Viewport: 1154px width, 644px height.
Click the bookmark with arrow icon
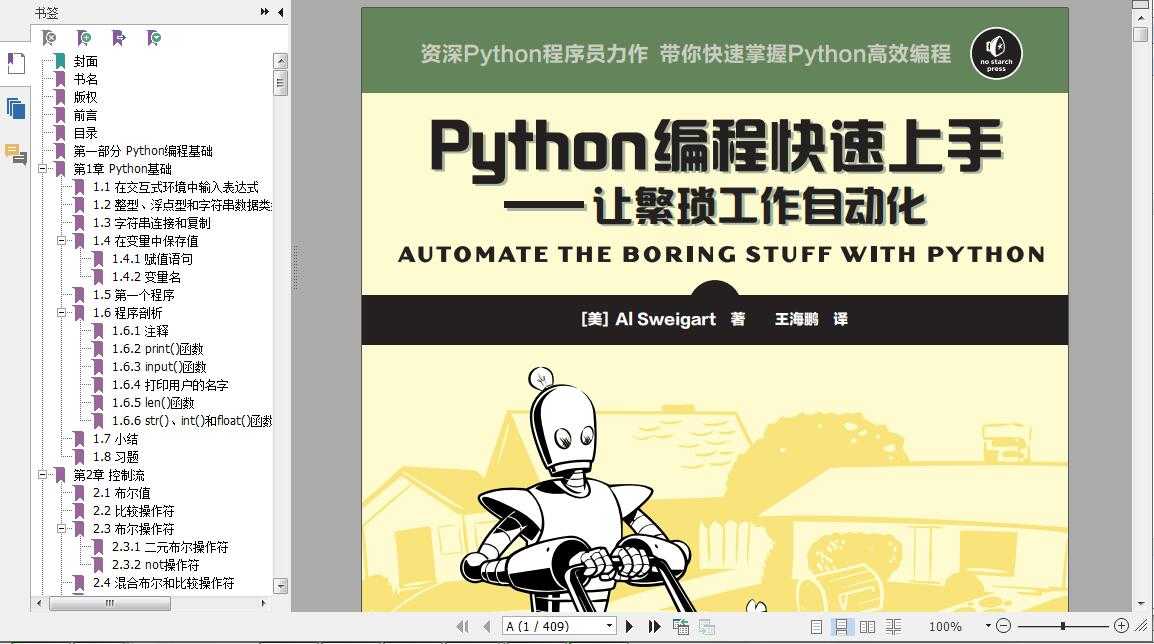click(x=118, y=38)
